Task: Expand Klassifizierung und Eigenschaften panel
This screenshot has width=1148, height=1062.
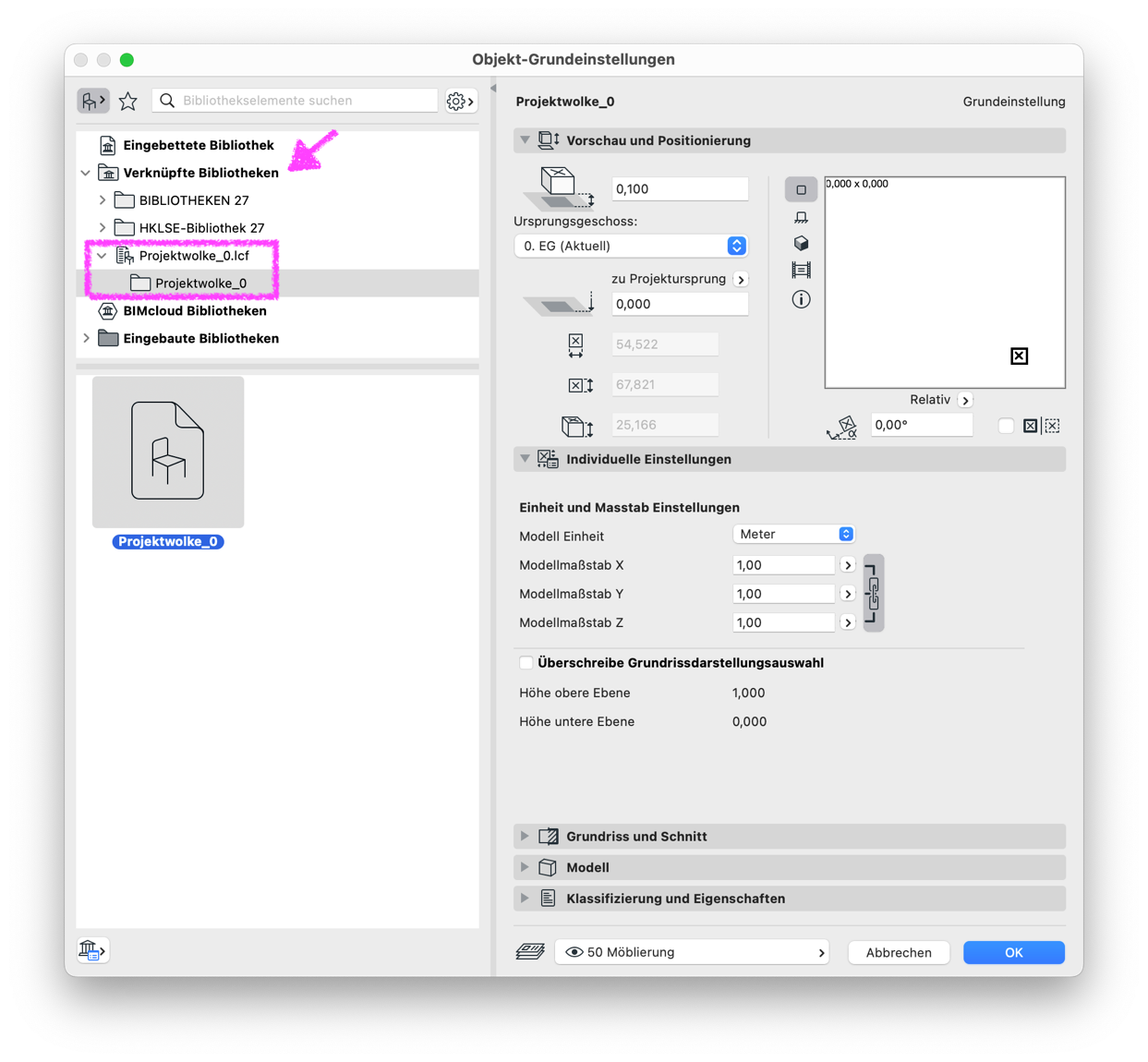Action: pos(525,899)
